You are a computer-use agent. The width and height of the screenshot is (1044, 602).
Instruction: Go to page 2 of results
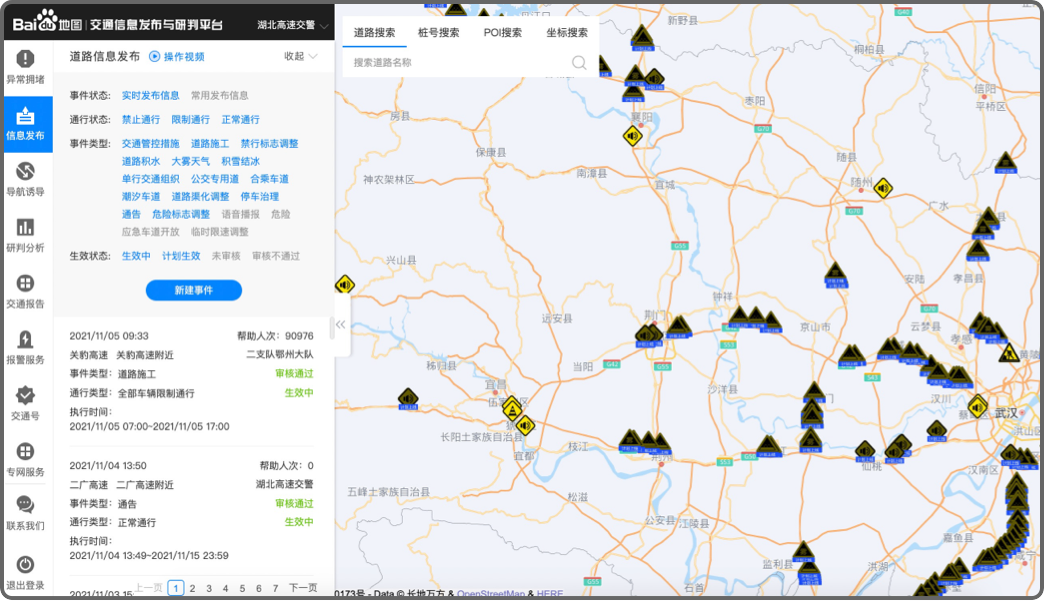(x=192, y=589)
